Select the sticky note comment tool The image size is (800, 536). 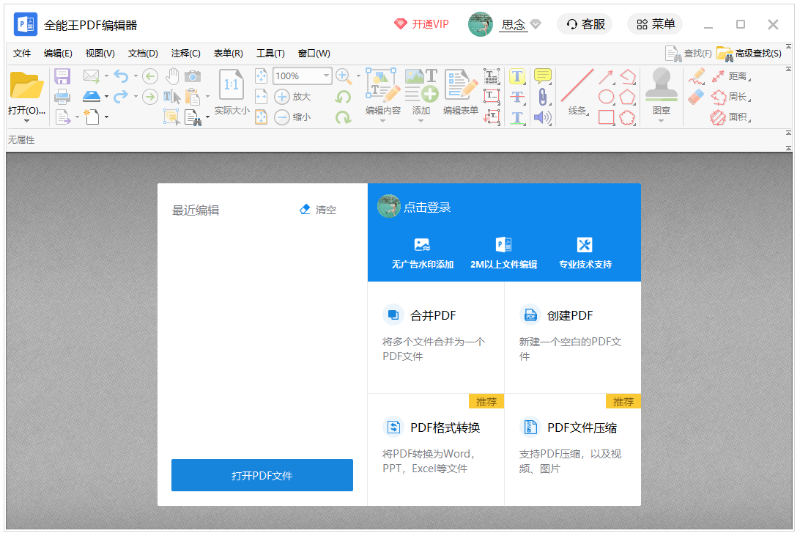click(543, 76)
